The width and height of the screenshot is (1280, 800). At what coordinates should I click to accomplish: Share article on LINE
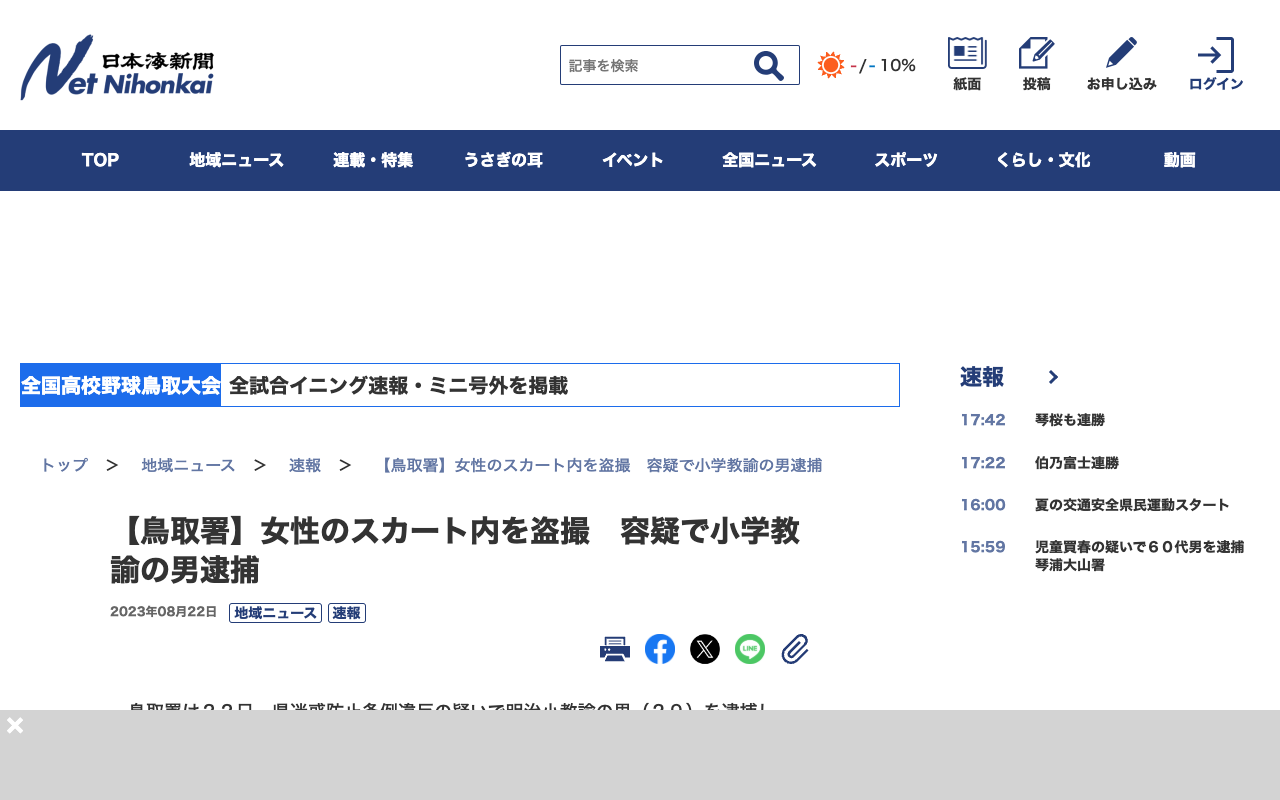tap(750, 649)
